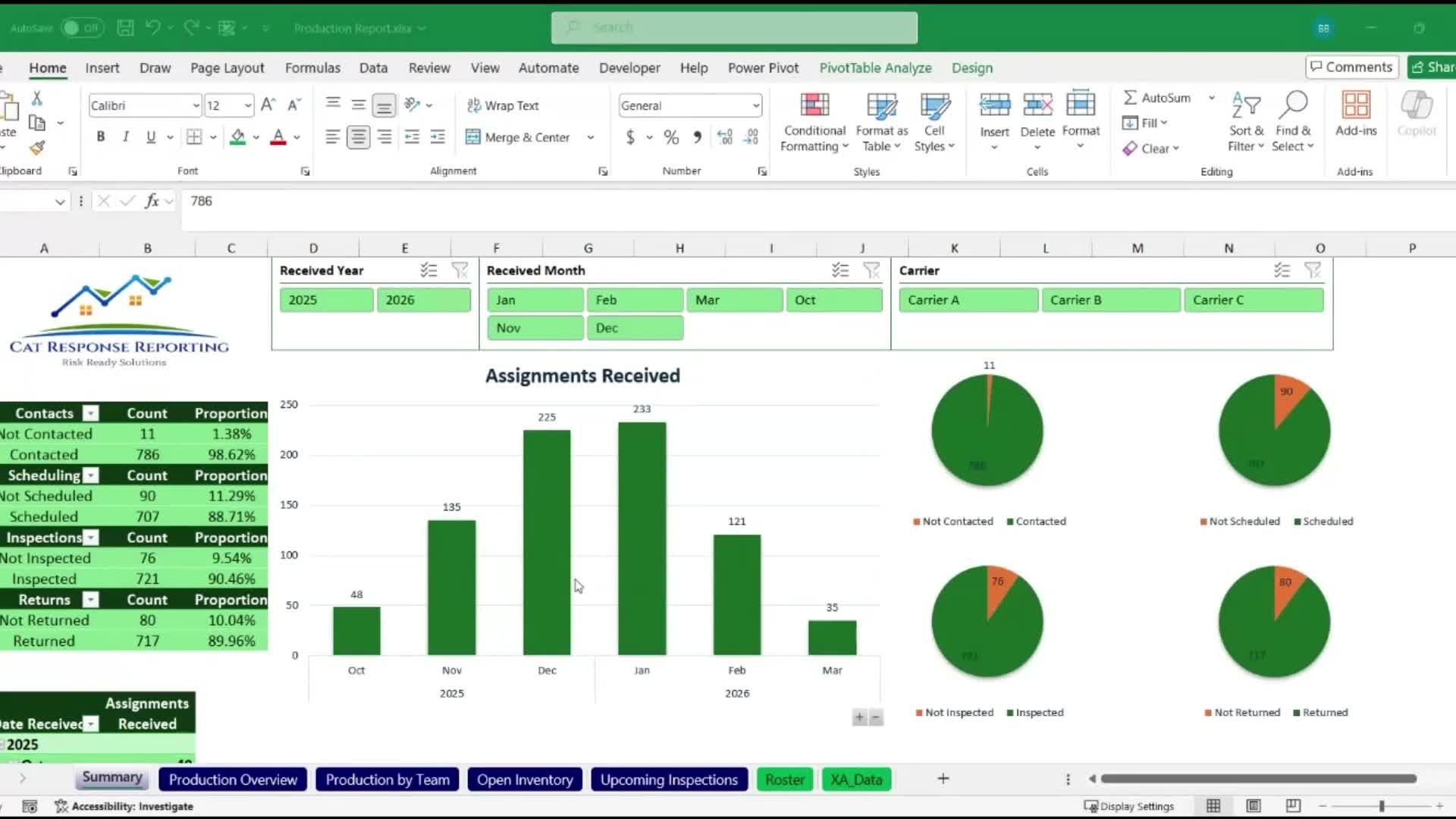Open the PivotTable Analyze ribbon tab
This screenshot has width=1456, height=819.
875,68
